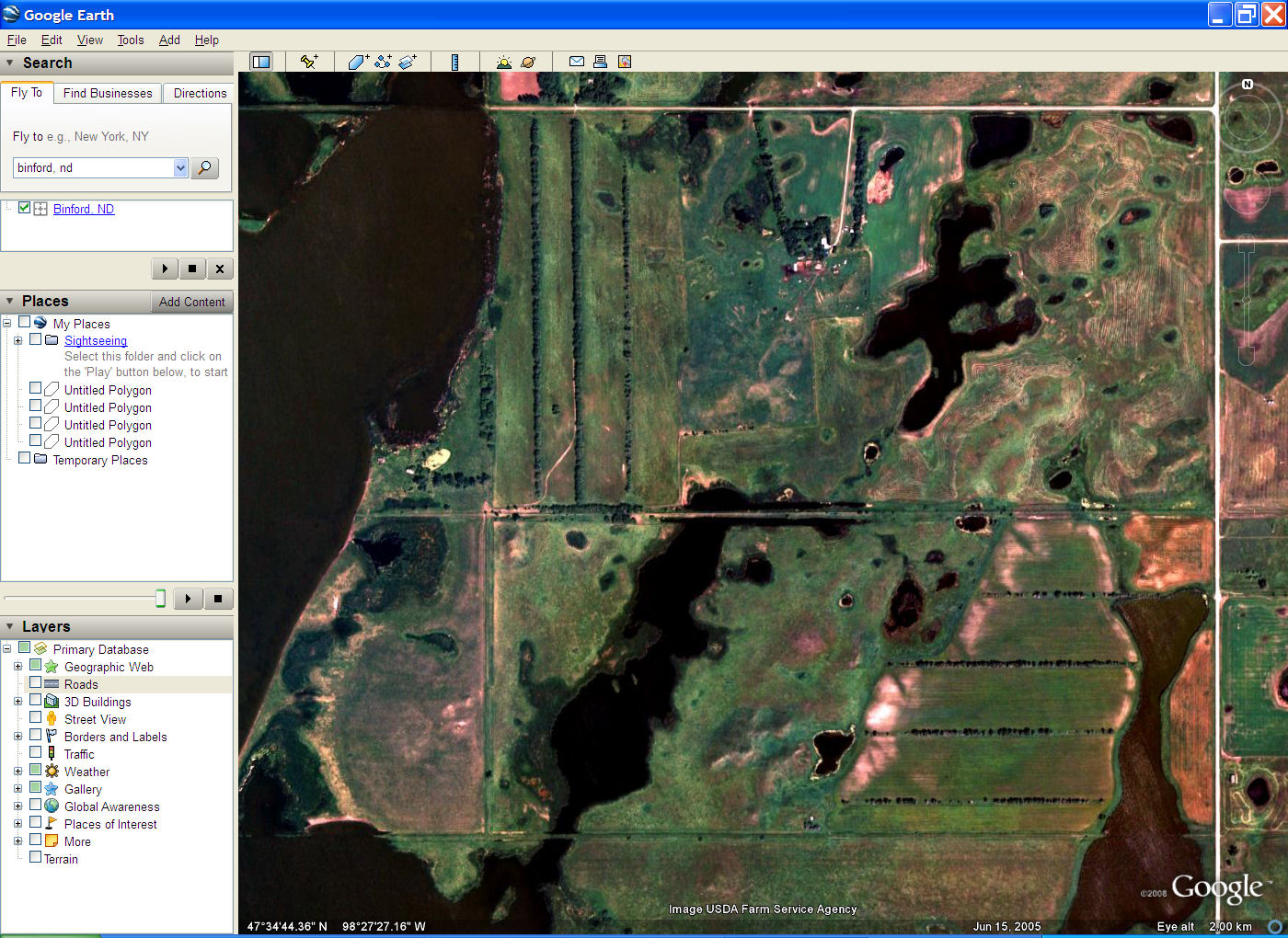Check the Sightseeing folder checkbox
Screen dimensions: 1288x938
(x=35, y=339)
